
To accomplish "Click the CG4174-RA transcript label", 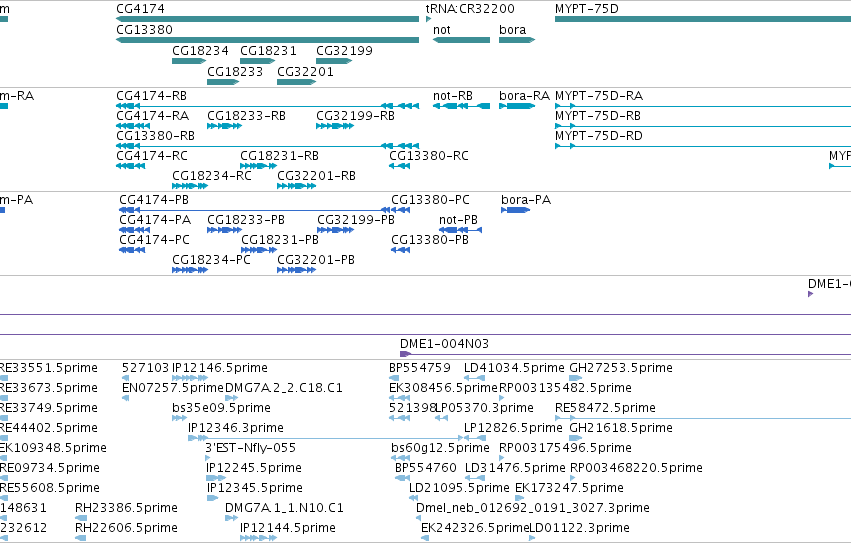I will 153,116.
